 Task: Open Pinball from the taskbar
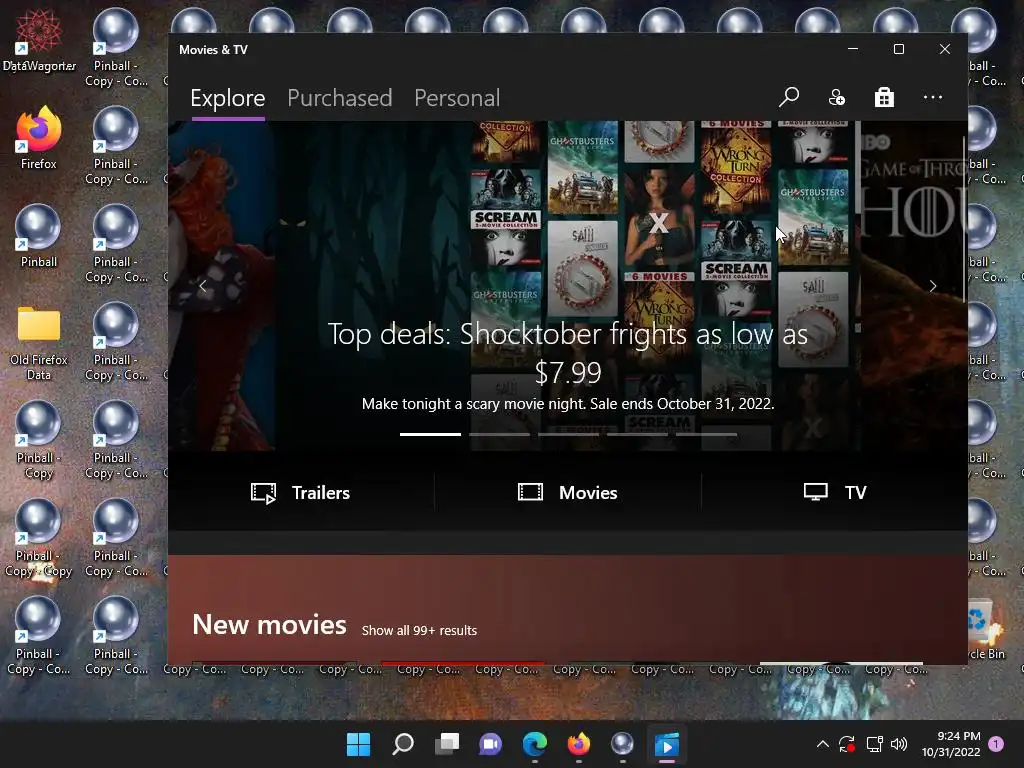[x=622, y=744]
